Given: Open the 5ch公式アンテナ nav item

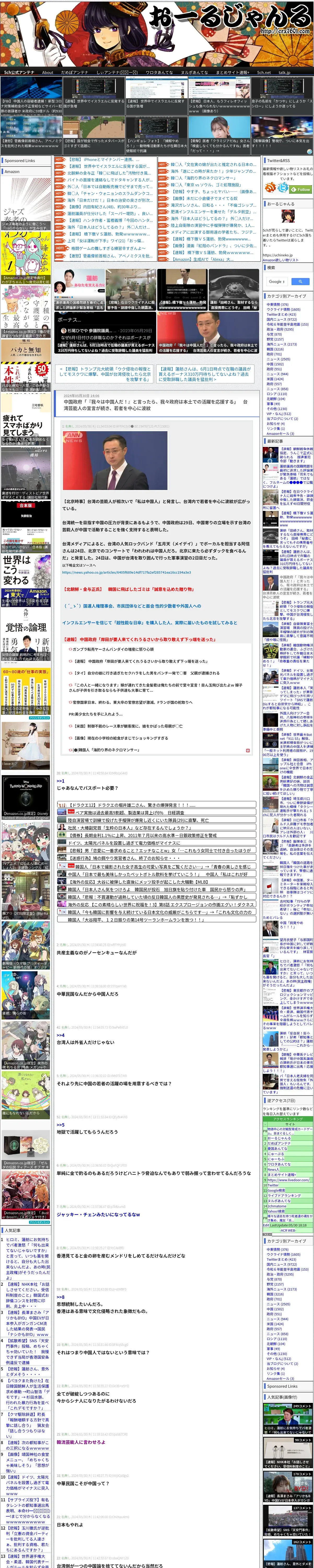Looking at the screenshot, I should [x=20, y=72].
